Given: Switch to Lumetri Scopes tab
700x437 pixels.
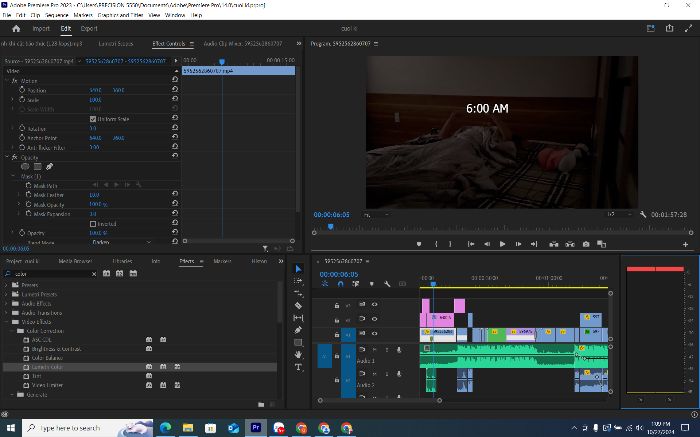Looking at the screenshot, I should 116,44.
